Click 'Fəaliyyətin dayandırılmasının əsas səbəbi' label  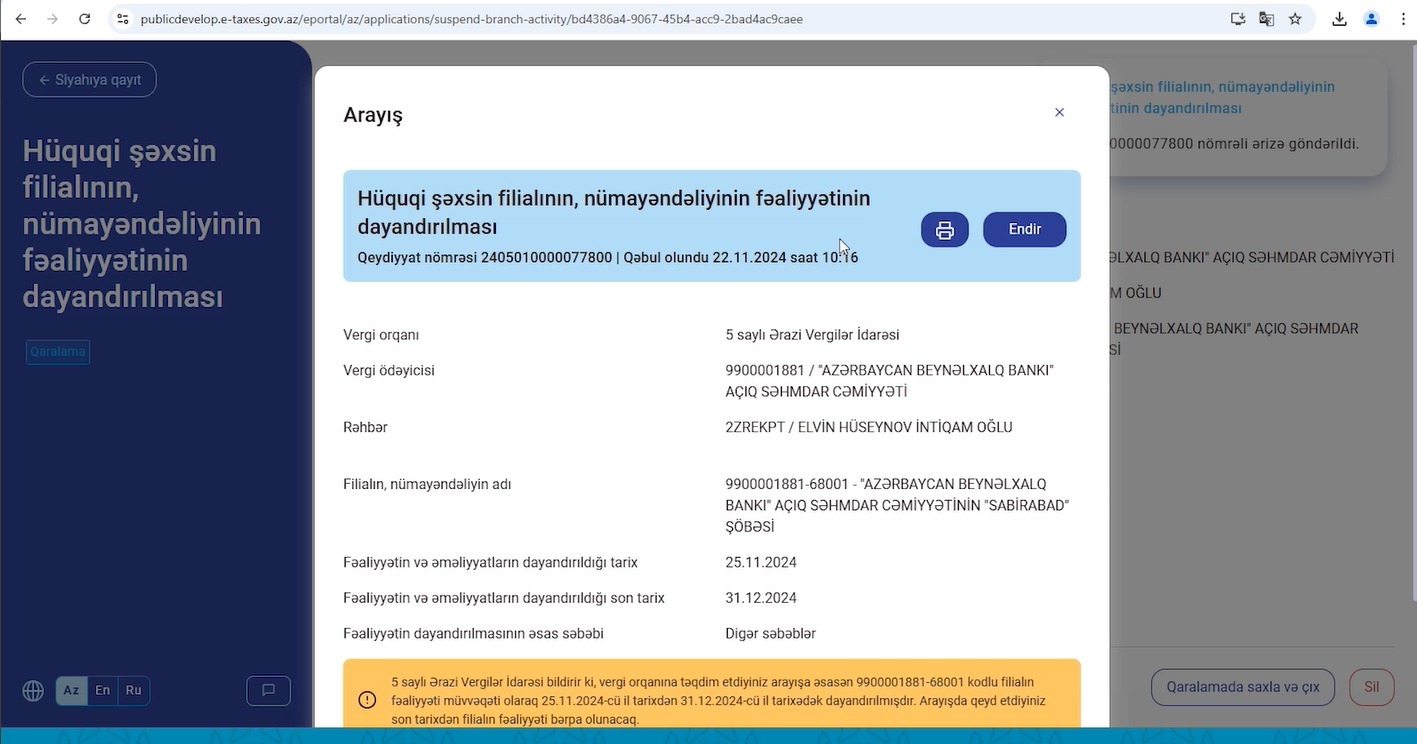473,634
